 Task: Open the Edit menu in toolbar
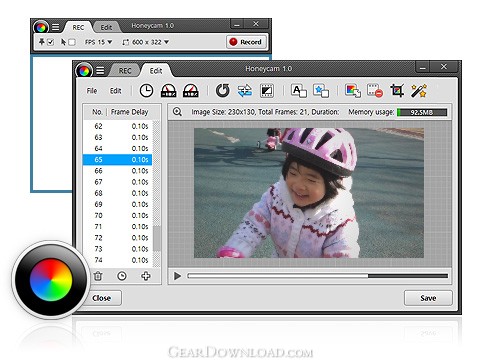[x=115, y=91]
